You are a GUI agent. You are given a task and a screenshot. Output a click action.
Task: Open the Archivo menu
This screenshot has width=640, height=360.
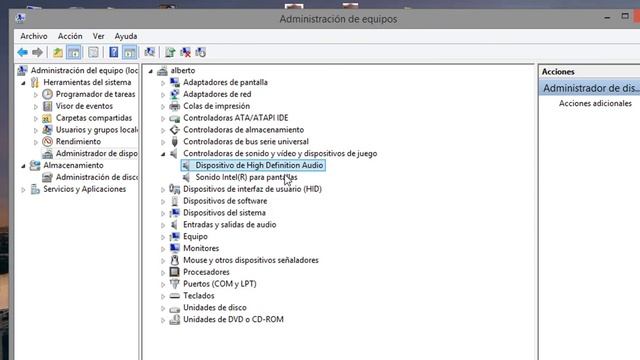click(x=34, y=36)
